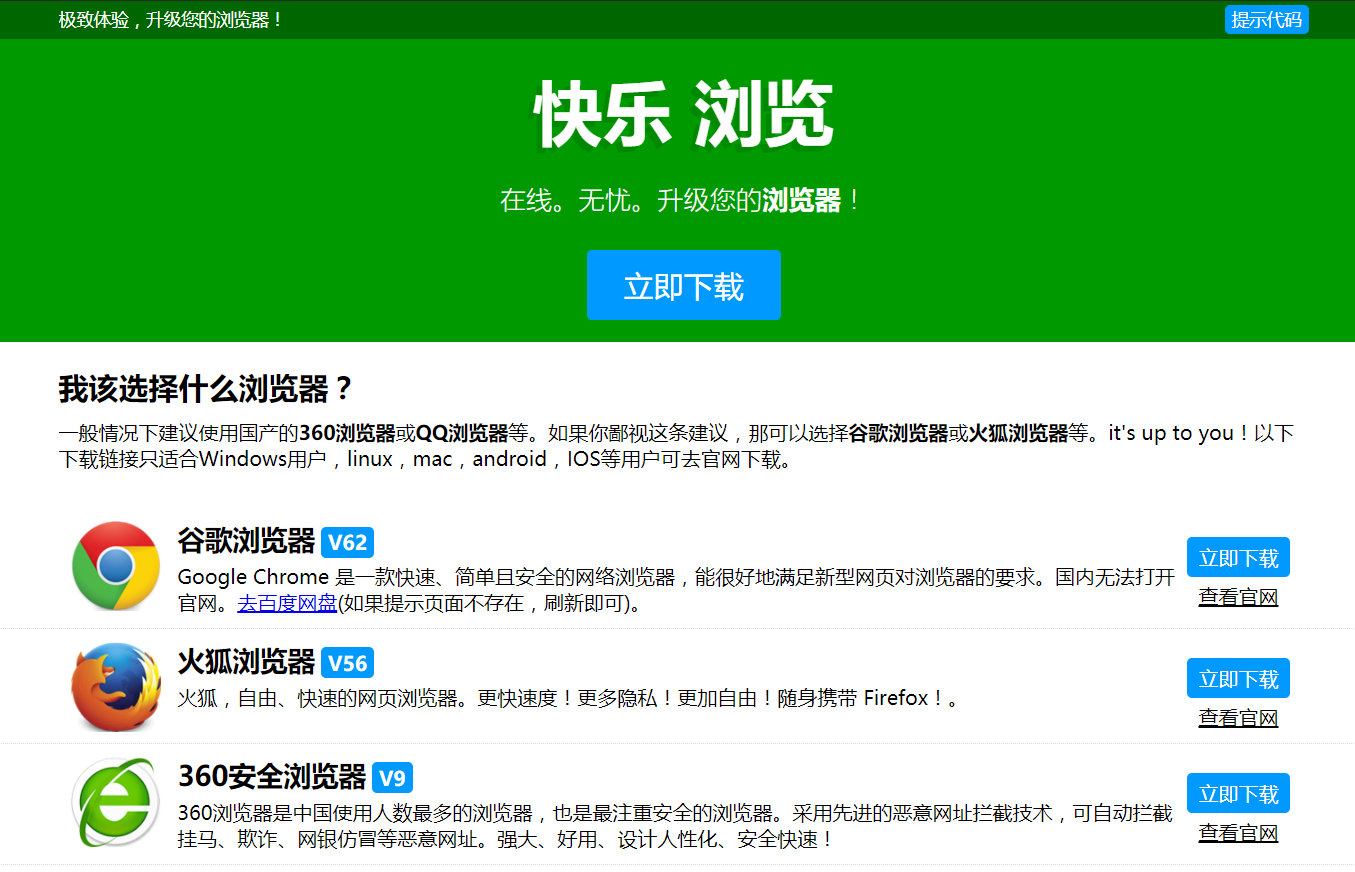Click the 火狐浏览器 title text
The height and width of the screenshot is (872, 1355).
(x=246, y=662)
